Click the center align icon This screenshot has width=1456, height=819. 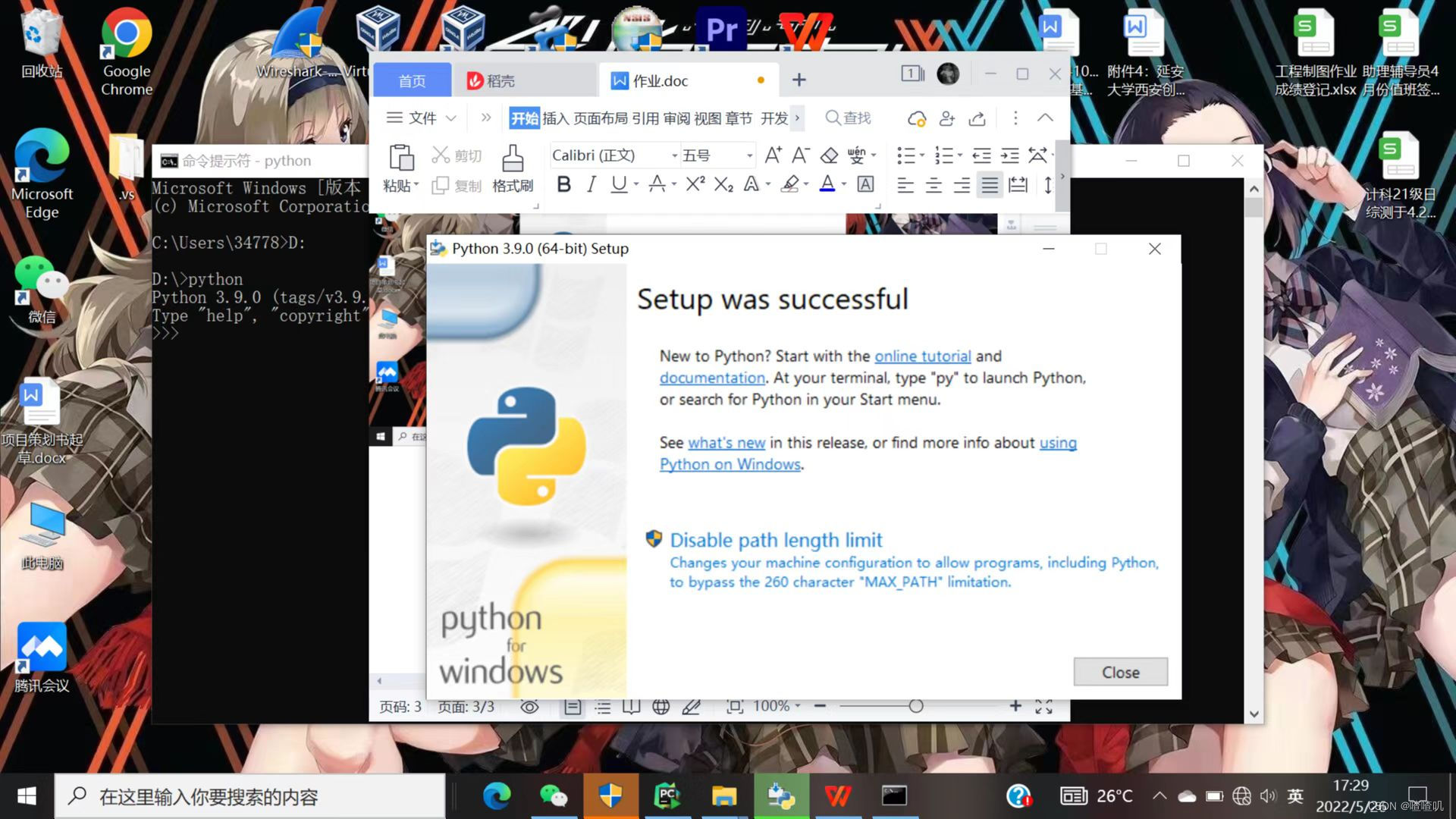tap(934, 185)
